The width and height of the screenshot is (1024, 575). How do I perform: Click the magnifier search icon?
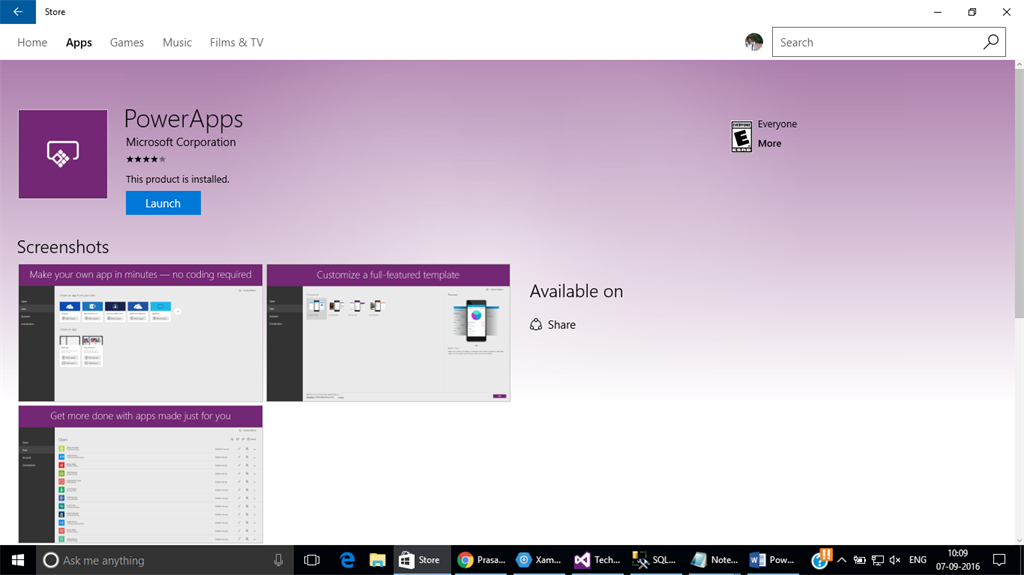click(x=991, y=42)
